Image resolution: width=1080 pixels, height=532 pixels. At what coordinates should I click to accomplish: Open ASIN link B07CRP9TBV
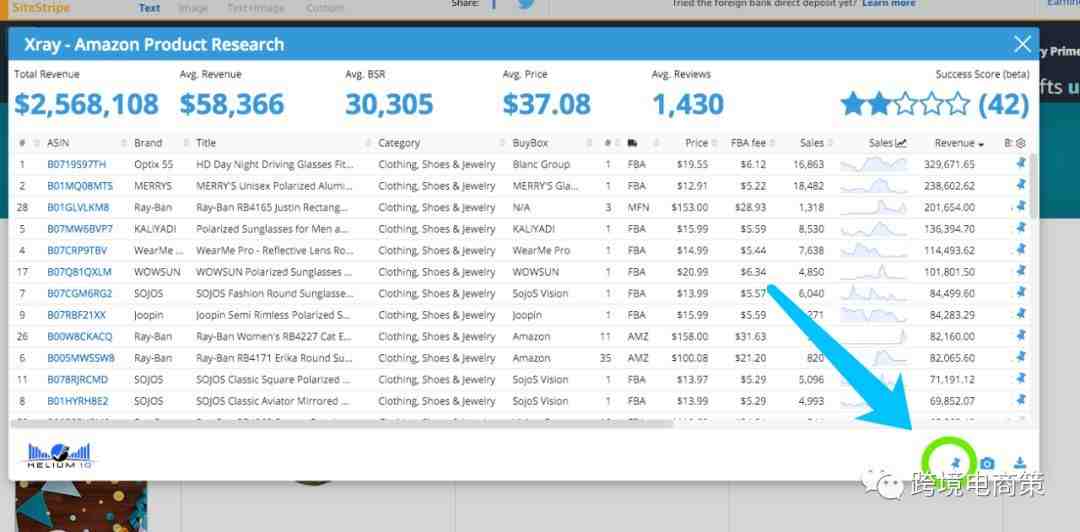[77, 250]
